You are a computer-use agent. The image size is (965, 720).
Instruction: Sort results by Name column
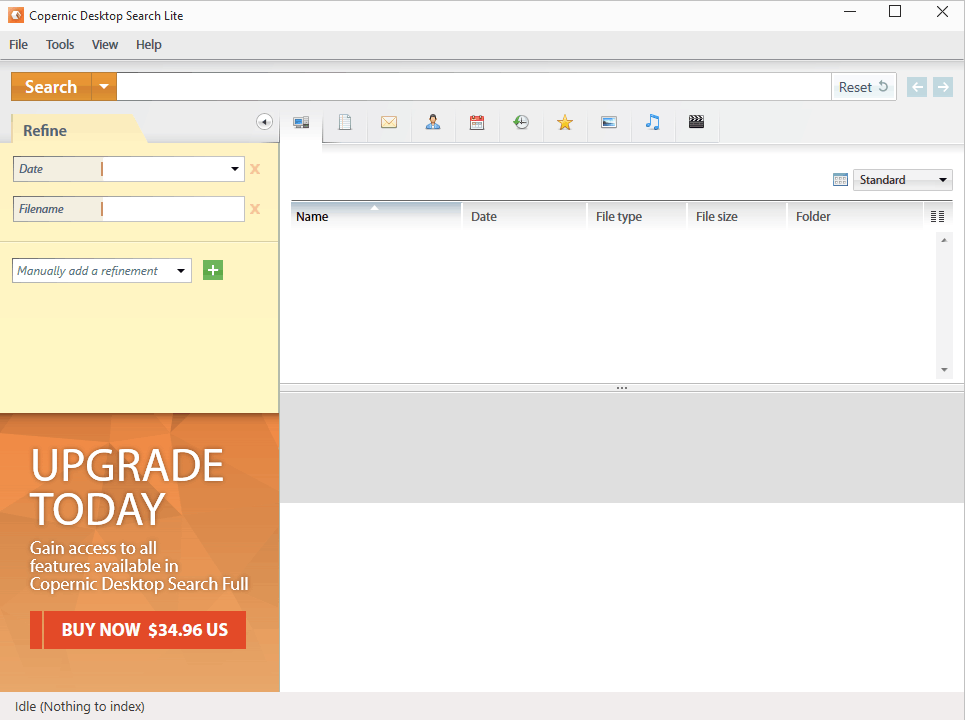(376, 217)
